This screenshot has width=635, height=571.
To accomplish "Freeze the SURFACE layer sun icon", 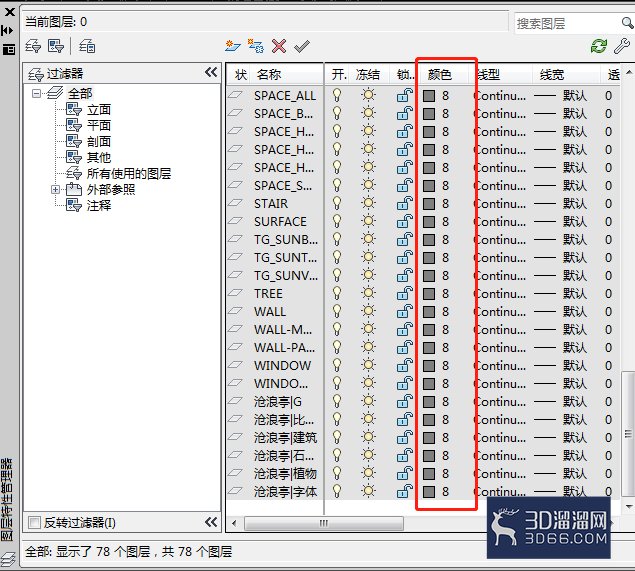I will pos(368,222).
